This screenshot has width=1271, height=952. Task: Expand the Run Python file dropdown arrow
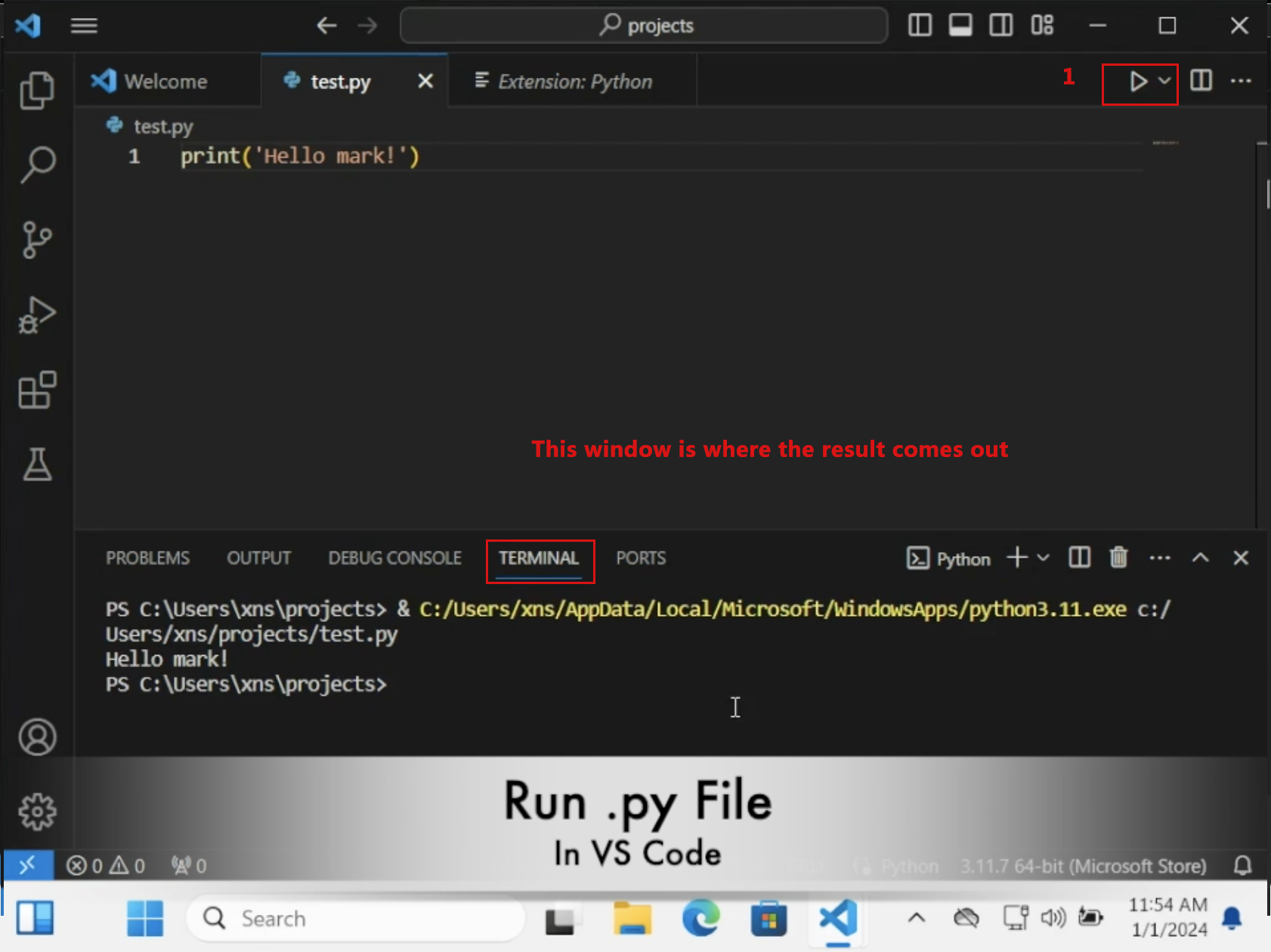click(1164, 80)
